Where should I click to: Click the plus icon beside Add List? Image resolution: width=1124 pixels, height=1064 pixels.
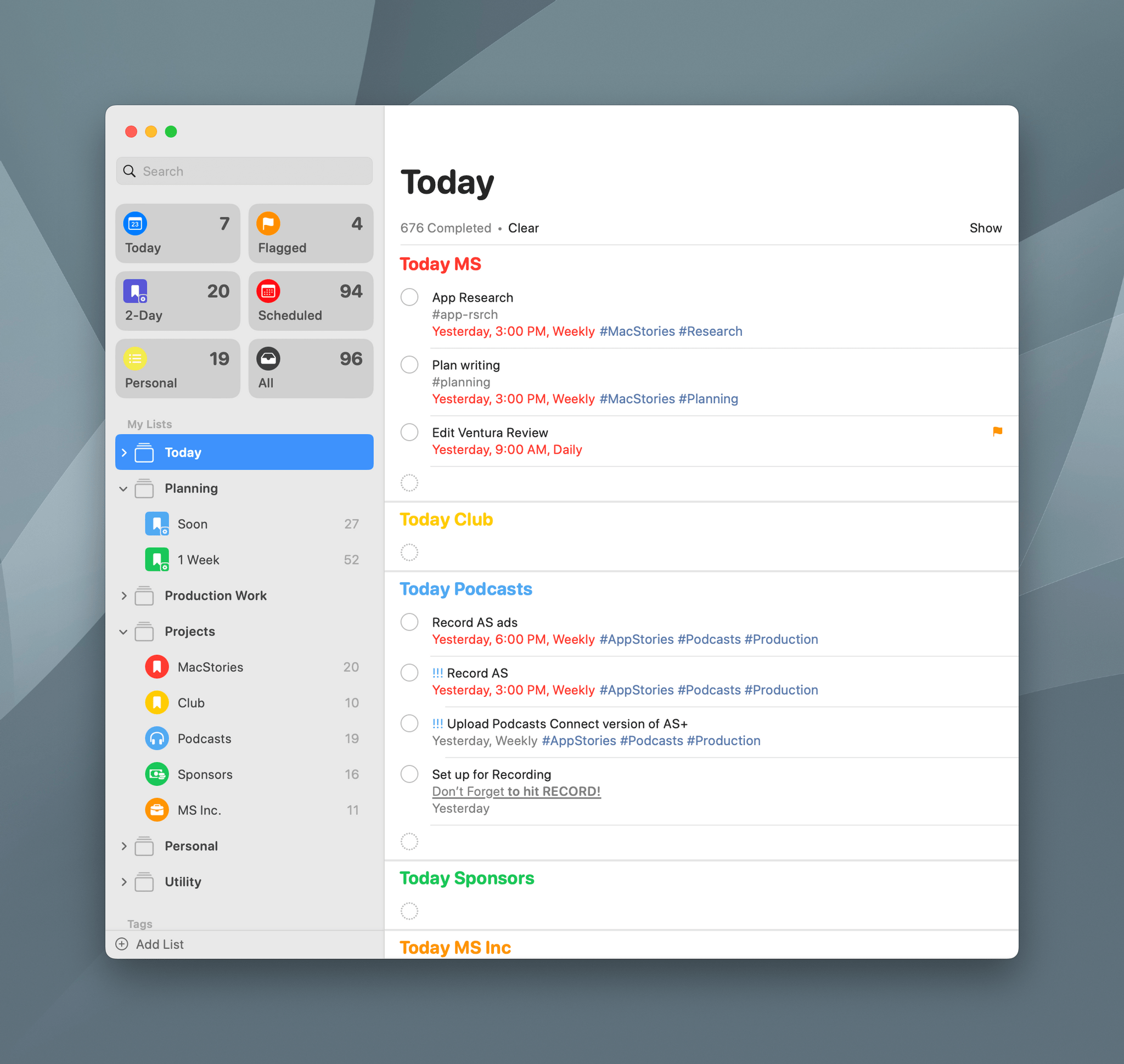122,944
